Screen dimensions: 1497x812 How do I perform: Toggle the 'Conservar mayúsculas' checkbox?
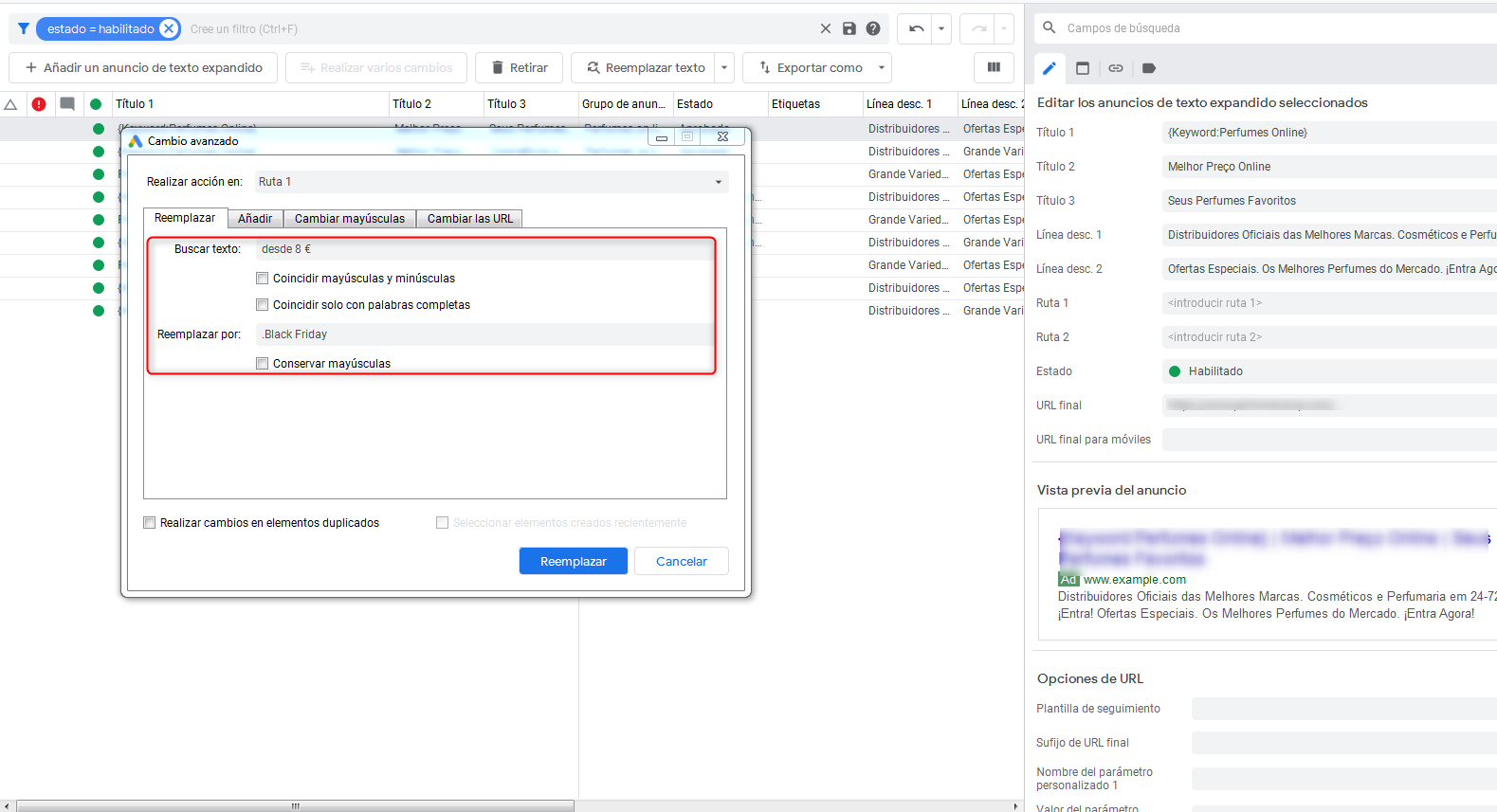click(x=263, y=364)
